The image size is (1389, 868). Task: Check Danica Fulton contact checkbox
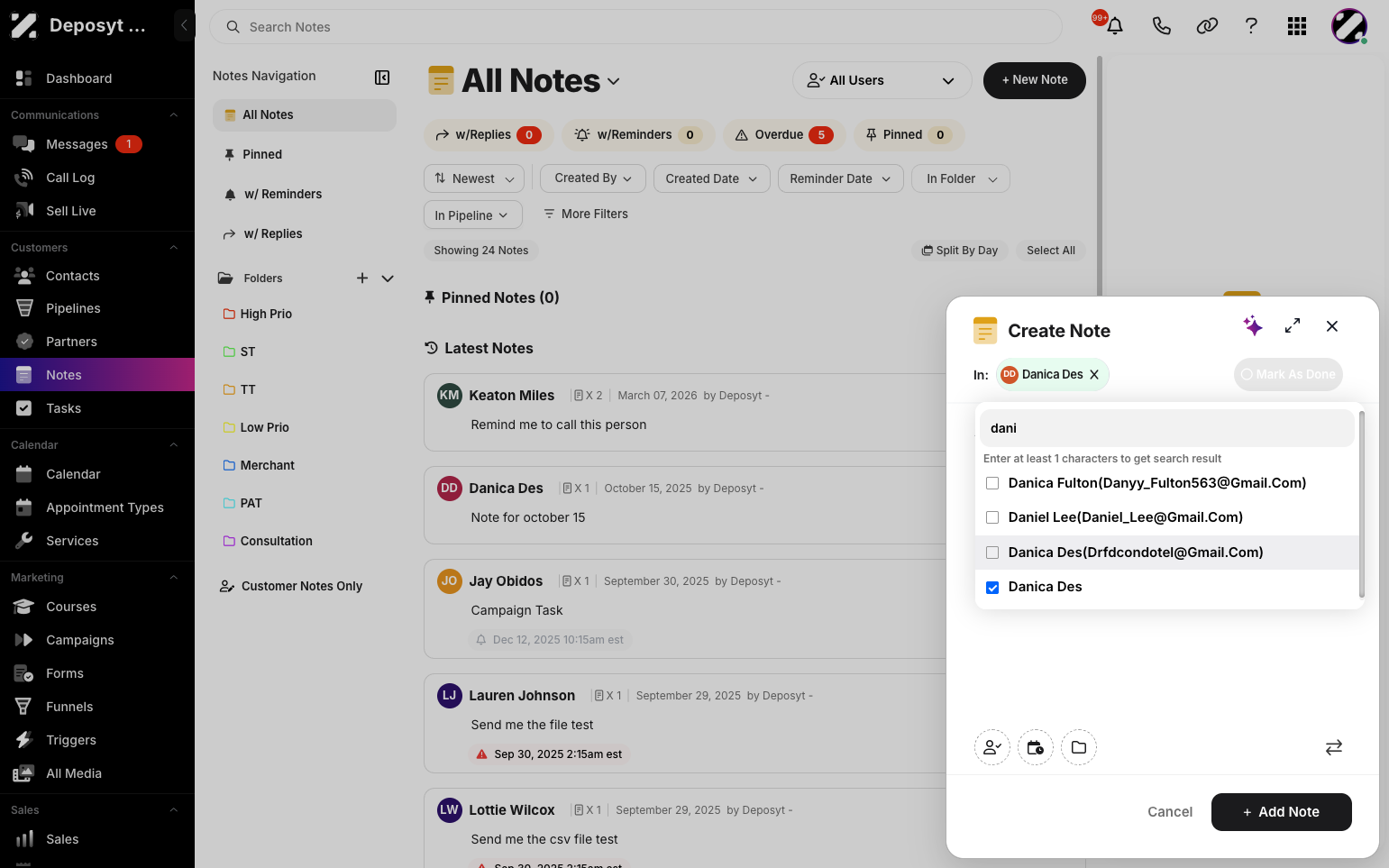pyautogui.click(x=992, y=483)
